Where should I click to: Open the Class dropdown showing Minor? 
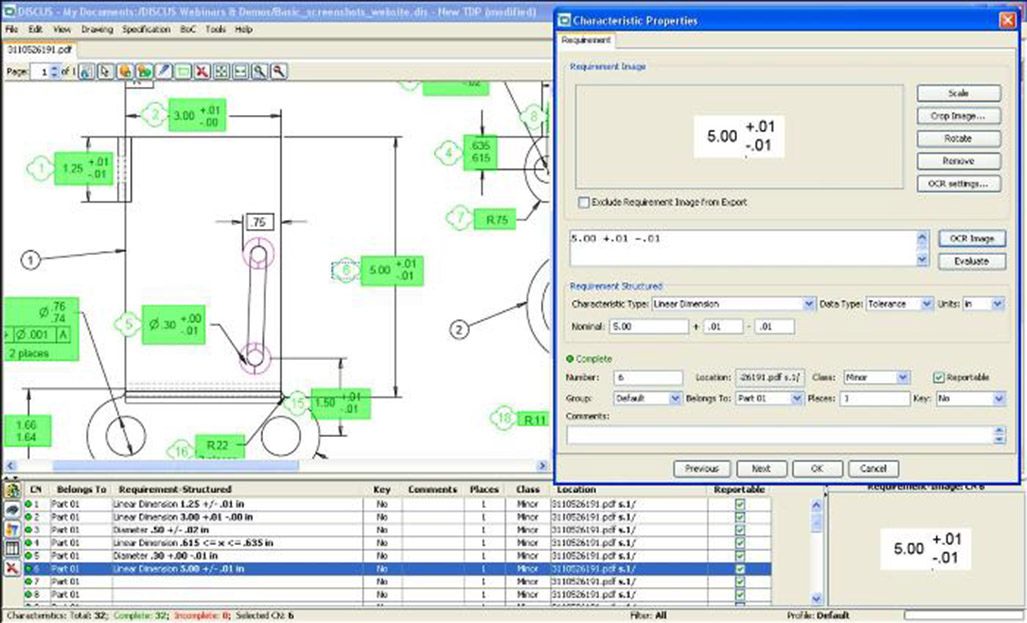pyautogui.click(x=903, y=377)
